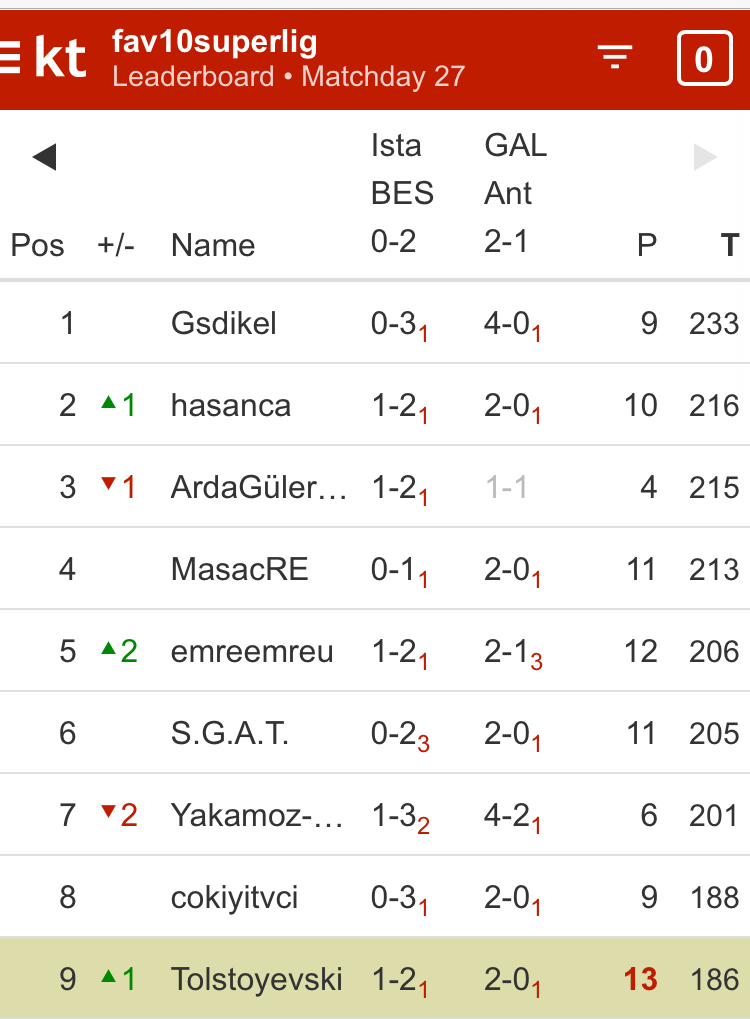Image resolution: width=750 pixels, height=1019 pixels.
Task: Open S.G.A.T. player profile
Action: pos(230,734)
